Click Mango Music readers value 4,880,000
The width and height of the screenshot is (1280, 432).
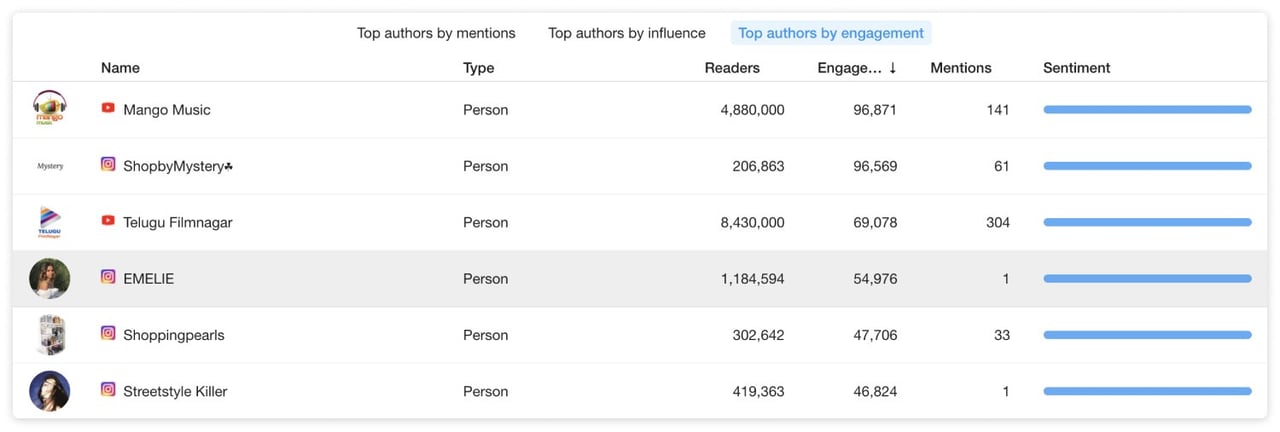pos(752,110)
